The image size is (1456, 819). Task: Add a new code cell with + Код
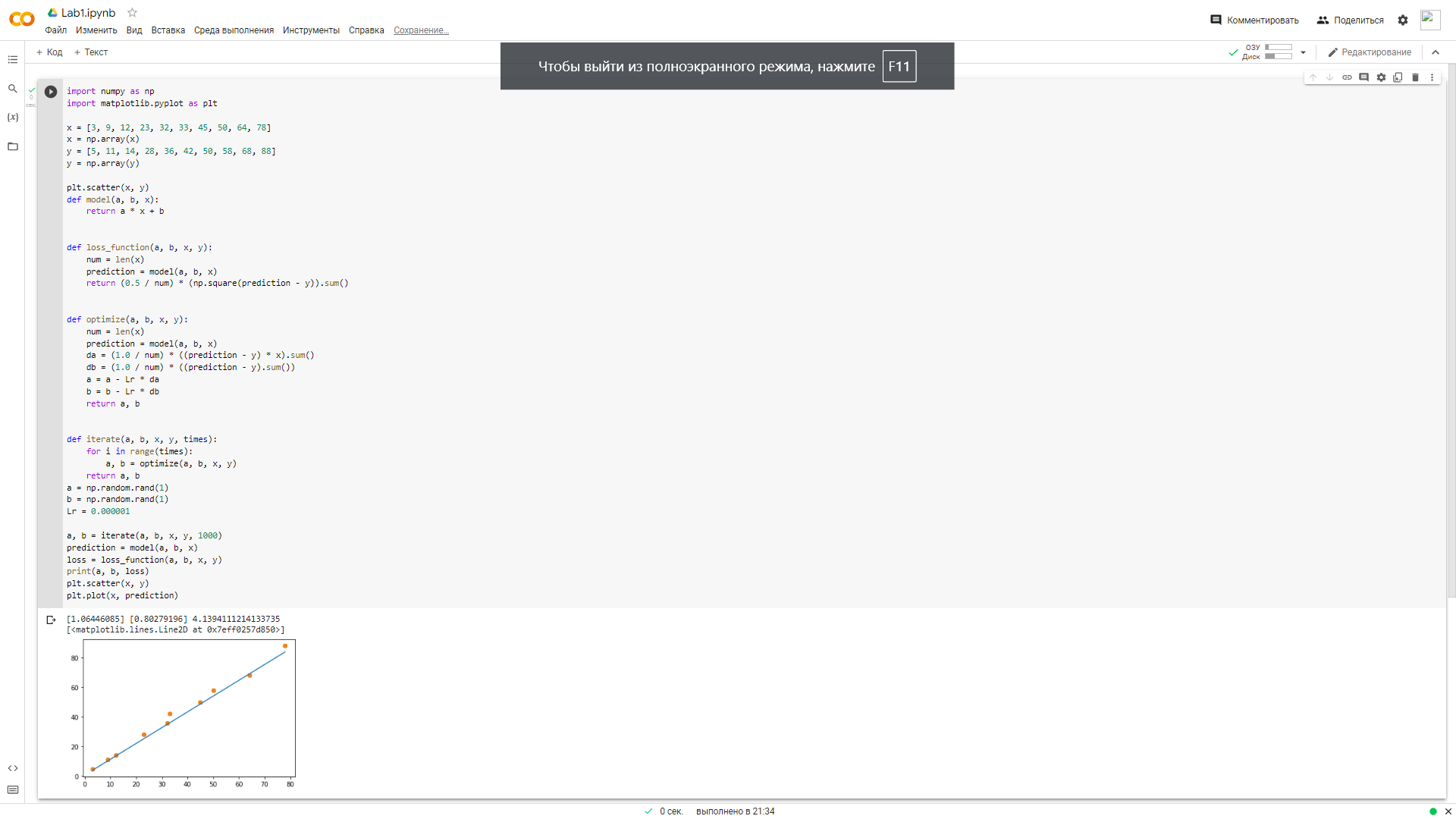pyautogui.click(x=49, y=52)
